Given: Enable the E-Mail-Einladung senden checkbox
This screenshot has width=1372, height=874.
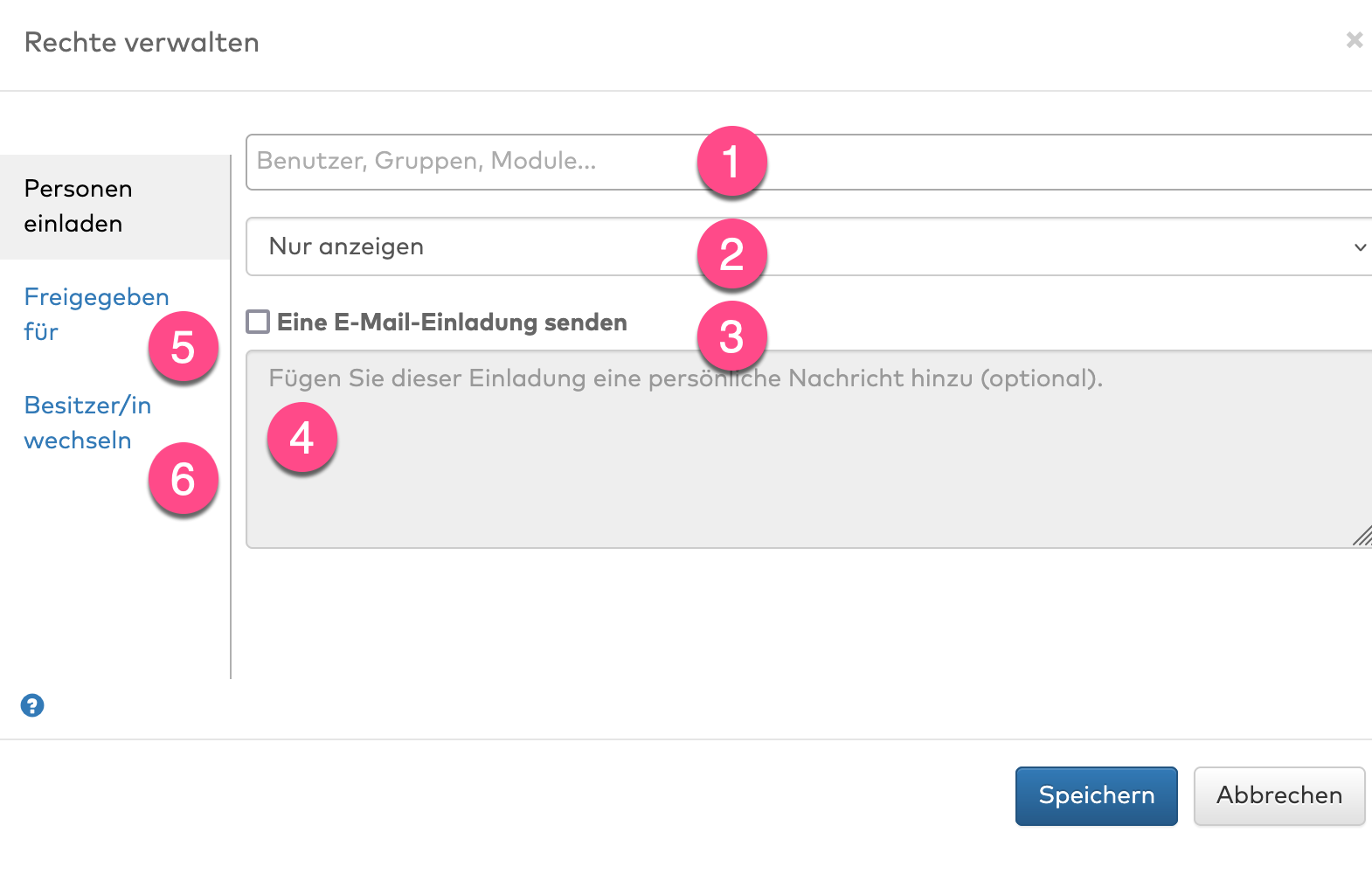Looking at the screenshot, I should 258,322.
